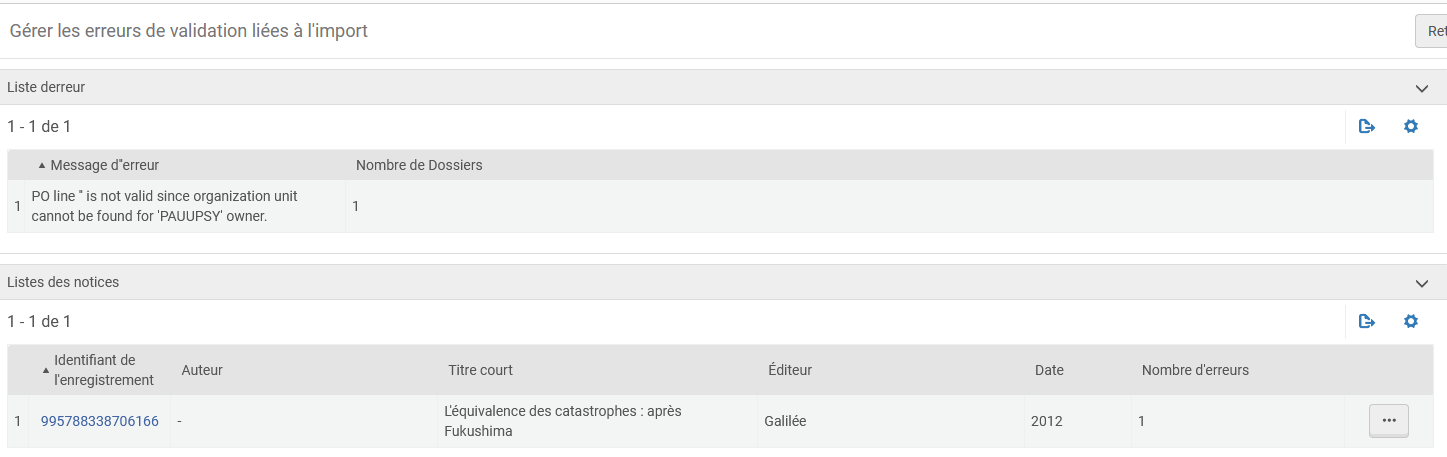Click the Nombre d'erreurs column header

[x=1195, y=370]
